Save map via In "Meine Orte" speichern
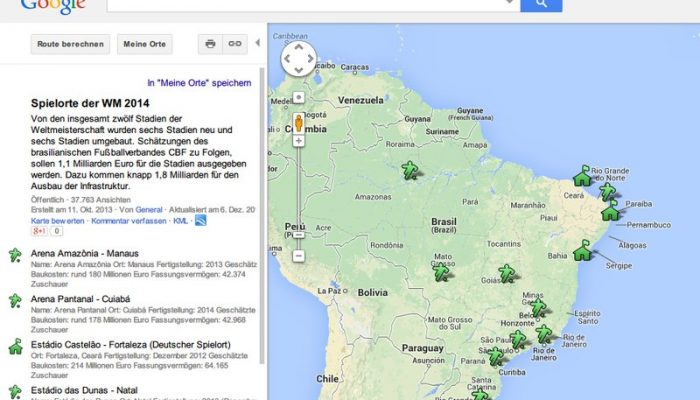Viewport: 700px width, 400px height. click(x=199, y=83)
